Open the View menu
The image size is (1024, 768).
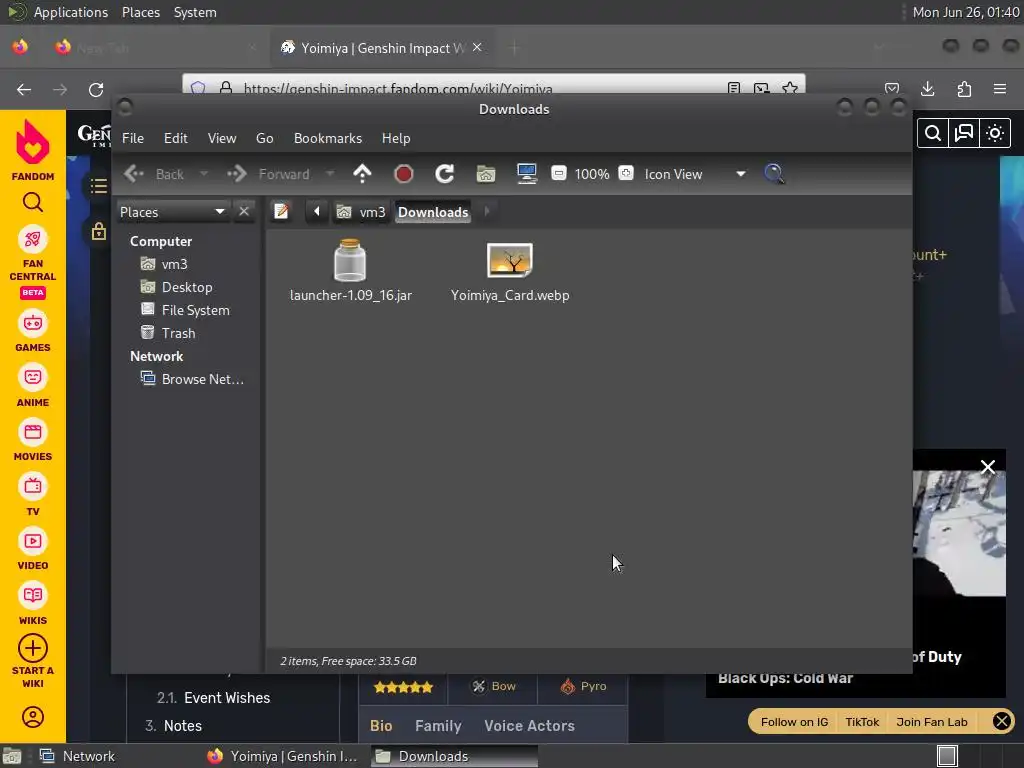(x=222, y=138)
